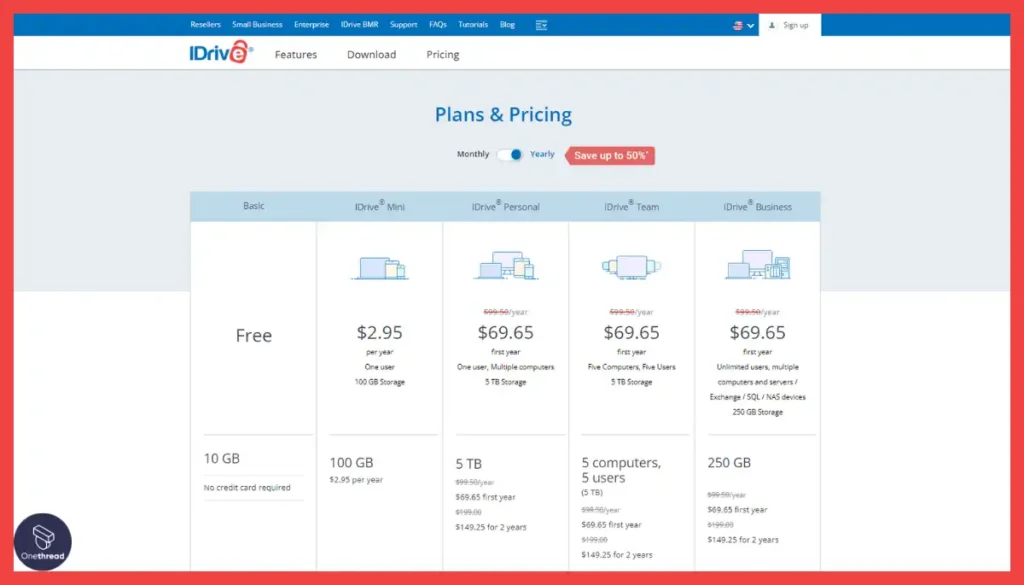Click the $69.65 price under IDrive Business
Image resolution: width=1024 pixels, height=585 pixels.
pos(758,332)
